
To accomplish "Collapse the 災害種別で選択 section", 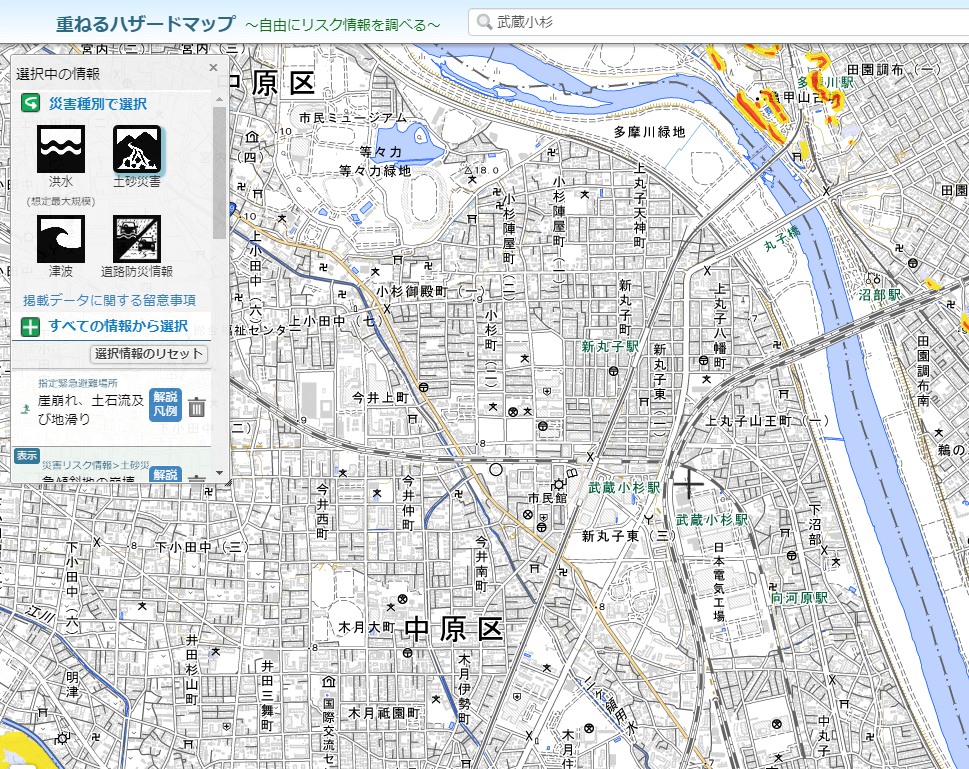I will point(98,104).
